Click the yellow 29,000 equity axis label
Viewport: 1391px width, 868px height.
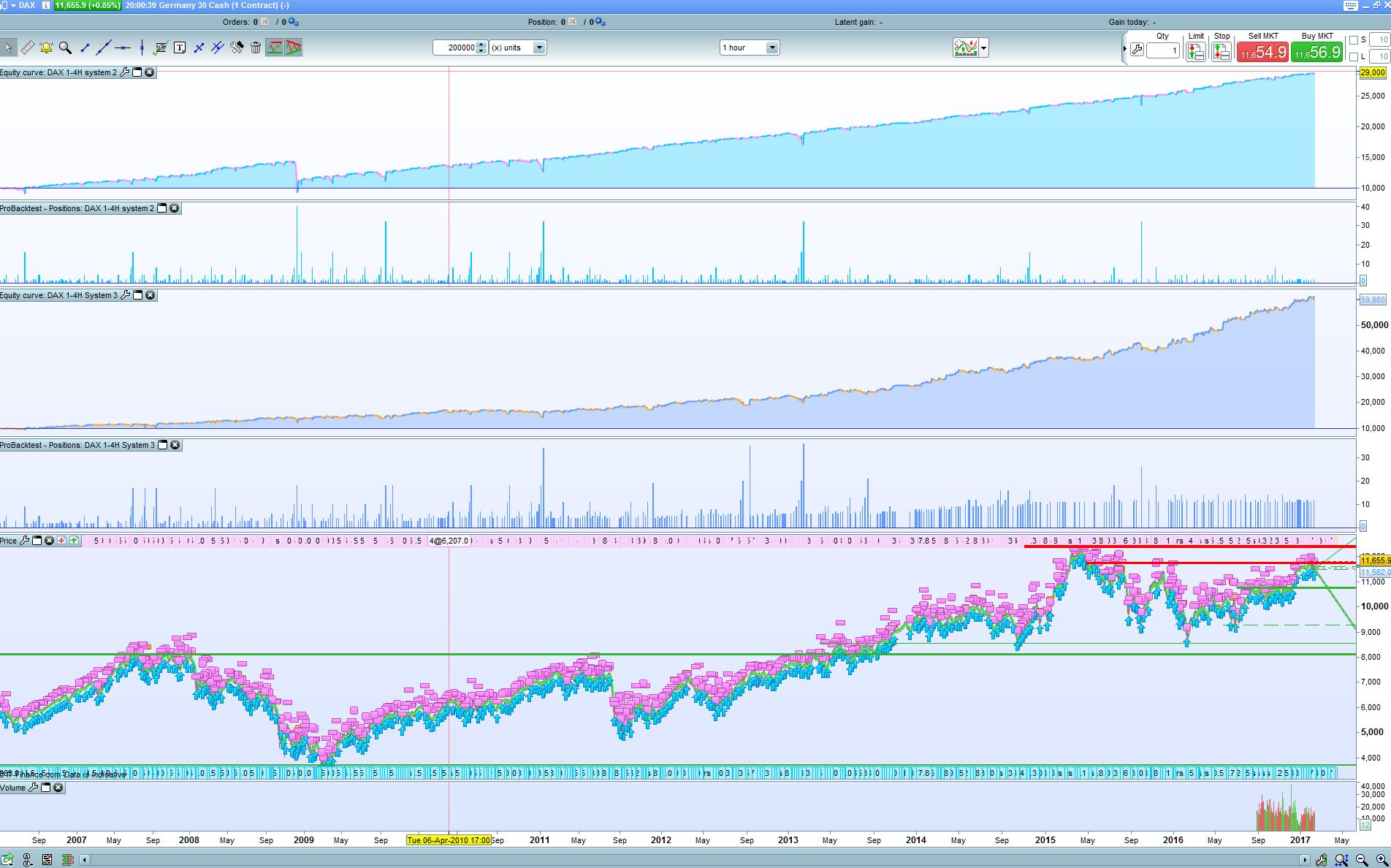(1373, 72)
